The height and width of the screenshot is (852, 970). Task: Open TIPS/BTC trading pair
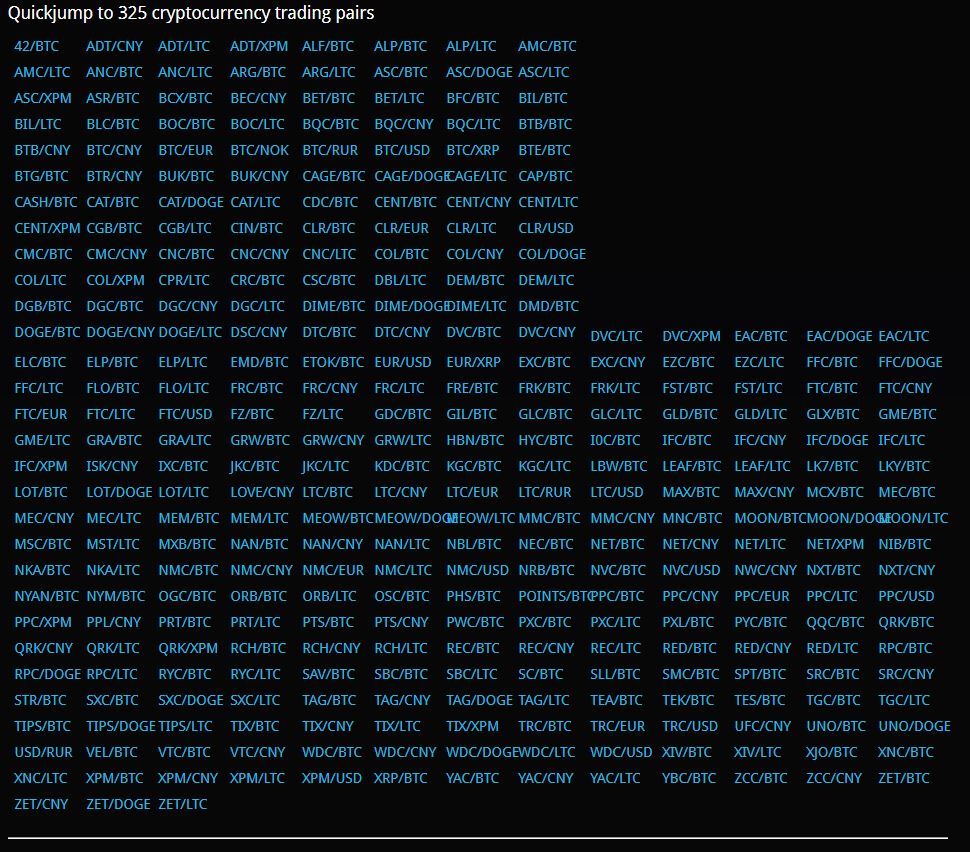[43, 726]
